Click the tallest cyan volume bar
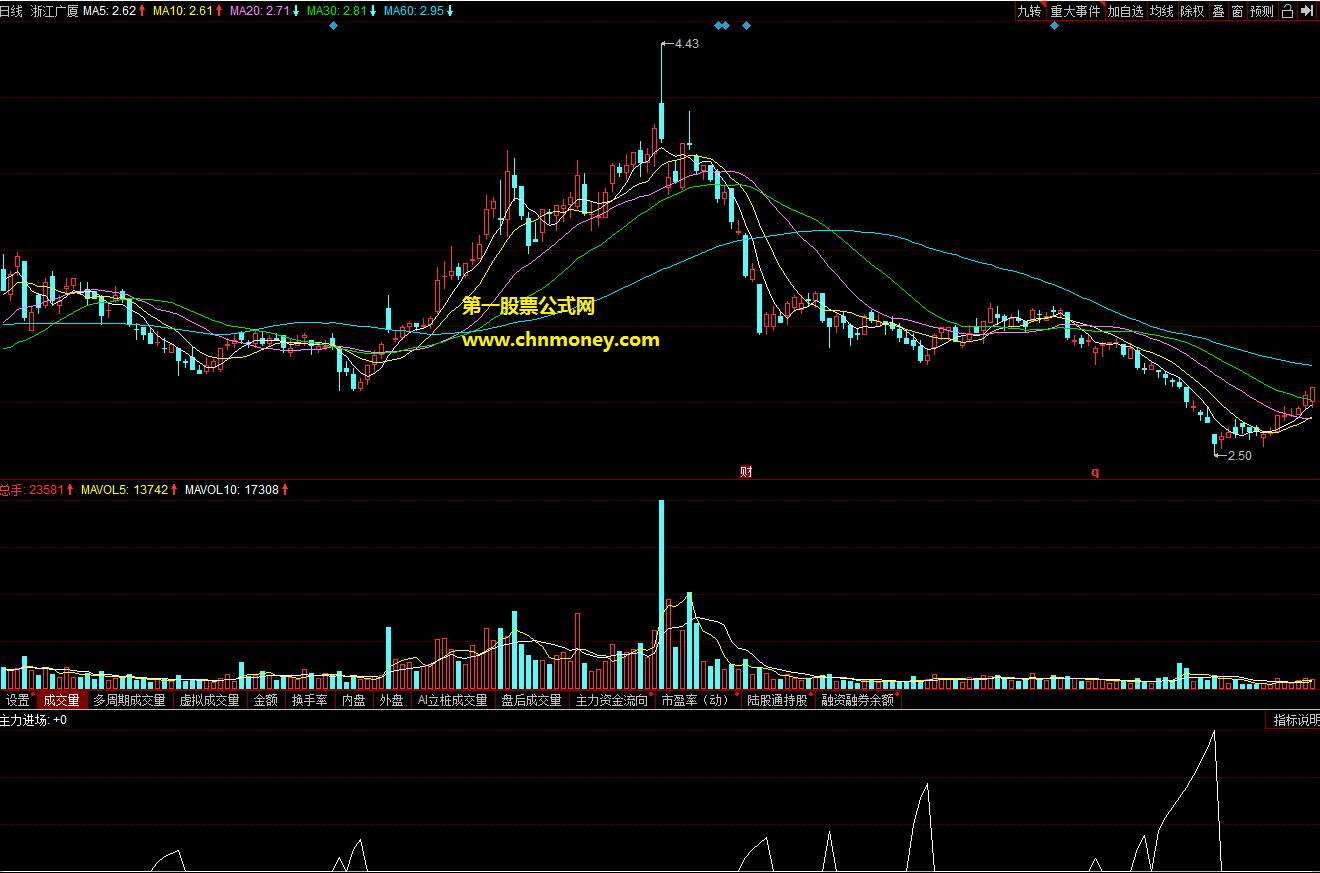 tap(661, 595)
